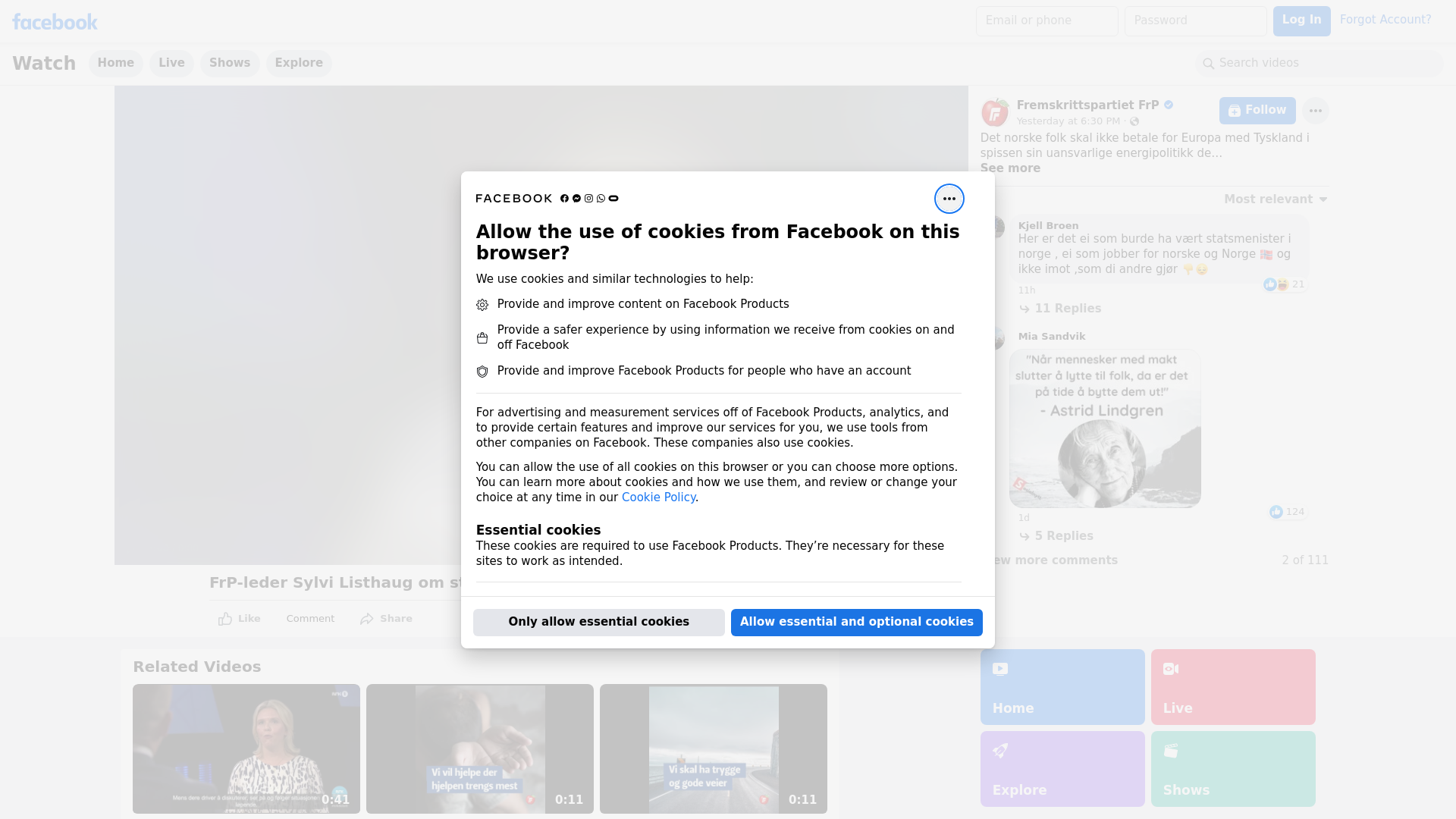Open the Cookie Policy link
Image resolution: width=1456 pixels, height=819 pixels.
coord(658,497)
